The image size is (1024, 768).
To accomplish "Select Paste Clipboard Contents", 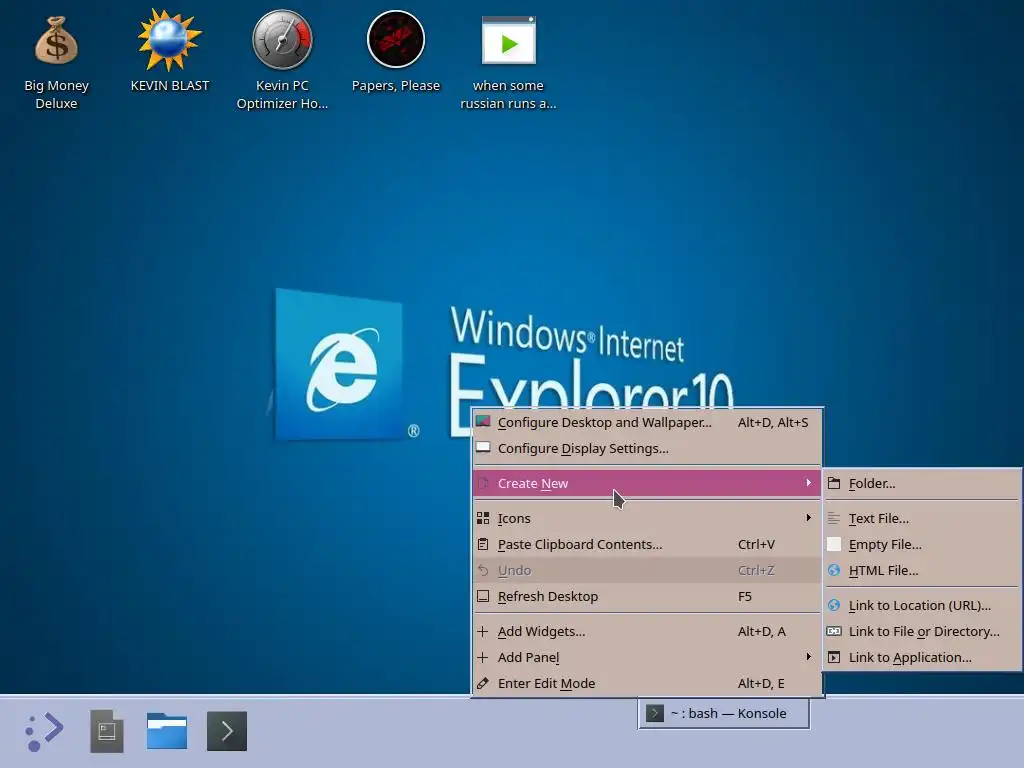I will point(647,544).
